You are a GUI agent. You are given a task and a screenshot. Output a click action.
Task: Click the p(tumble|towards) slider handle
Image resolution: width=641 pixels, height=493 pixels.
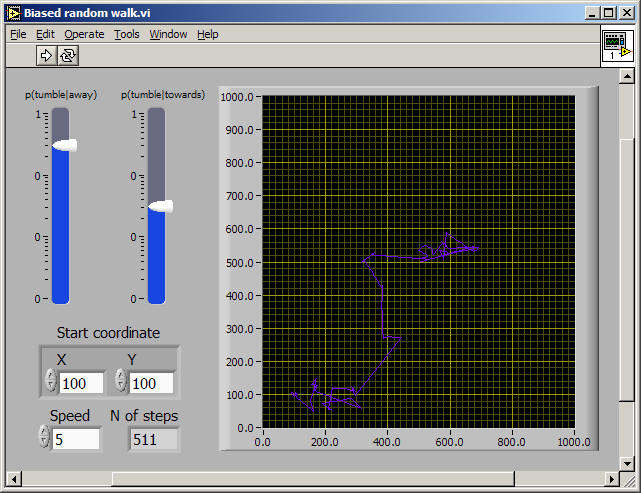pos(160,206)
